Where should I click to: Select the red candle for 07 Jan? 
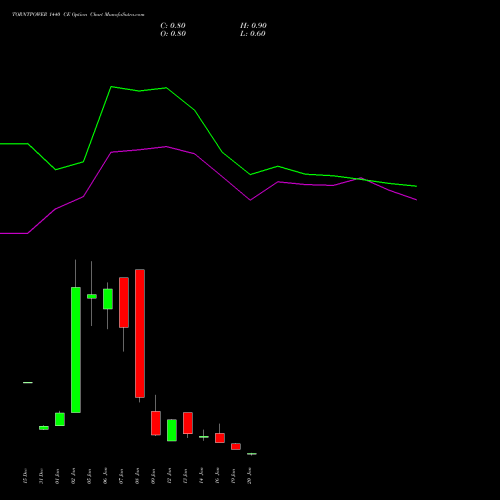click(124, 302)
